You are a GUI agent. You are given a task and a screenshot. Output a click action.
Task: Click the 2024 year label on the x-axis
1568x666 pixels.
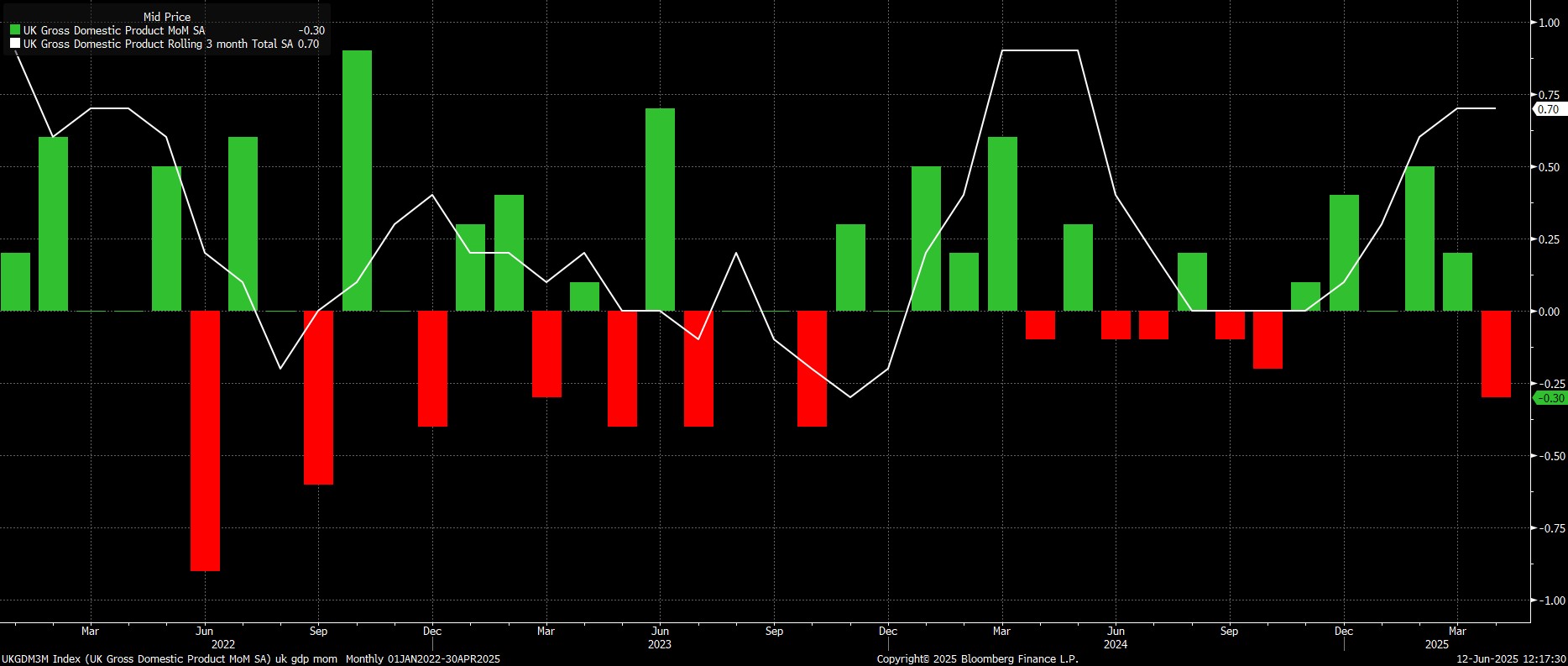tap(1116, 645)
